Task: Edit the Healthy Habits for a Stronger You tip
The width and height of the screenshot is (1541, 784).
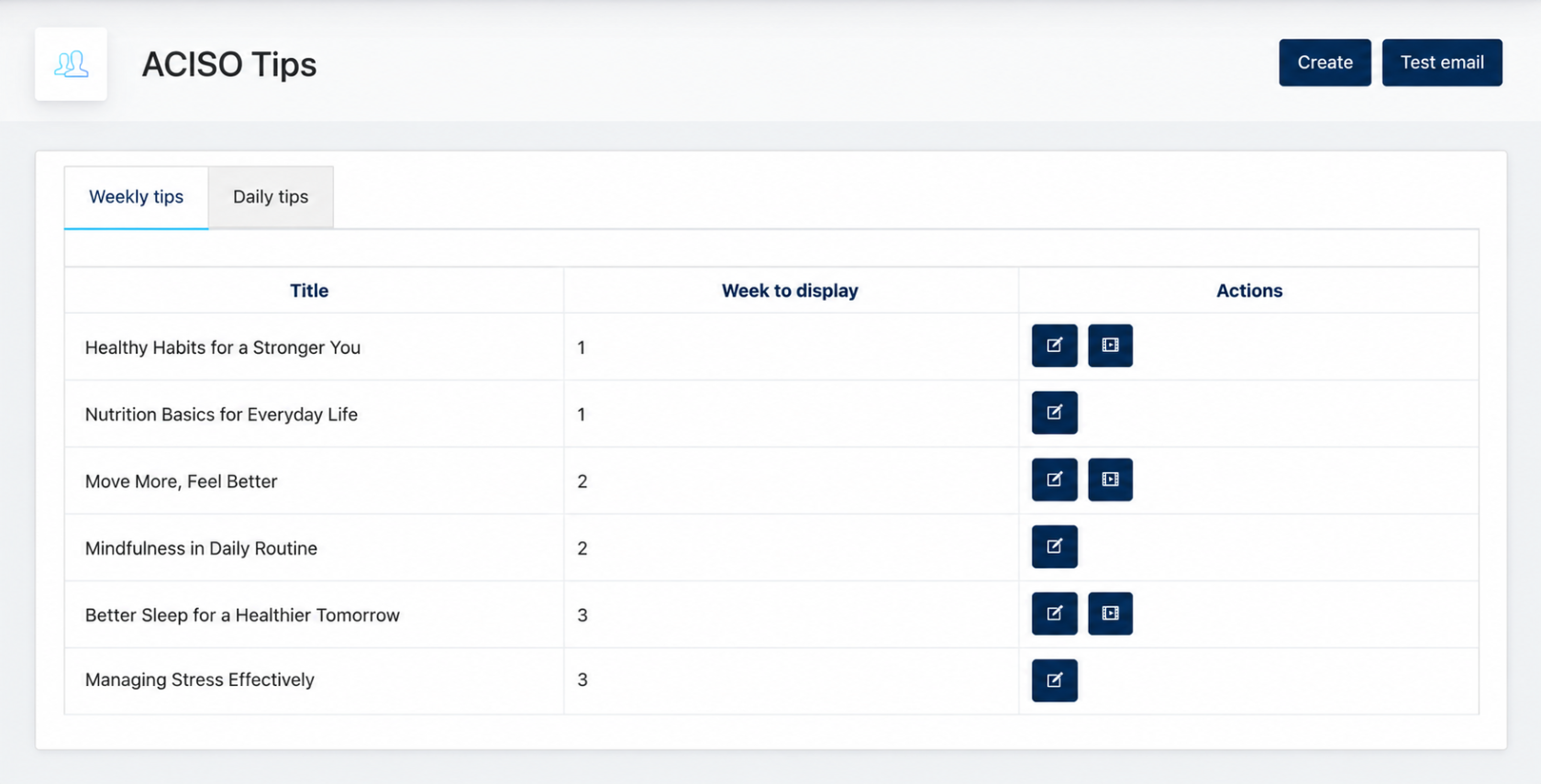Action: pos(1054,346)
